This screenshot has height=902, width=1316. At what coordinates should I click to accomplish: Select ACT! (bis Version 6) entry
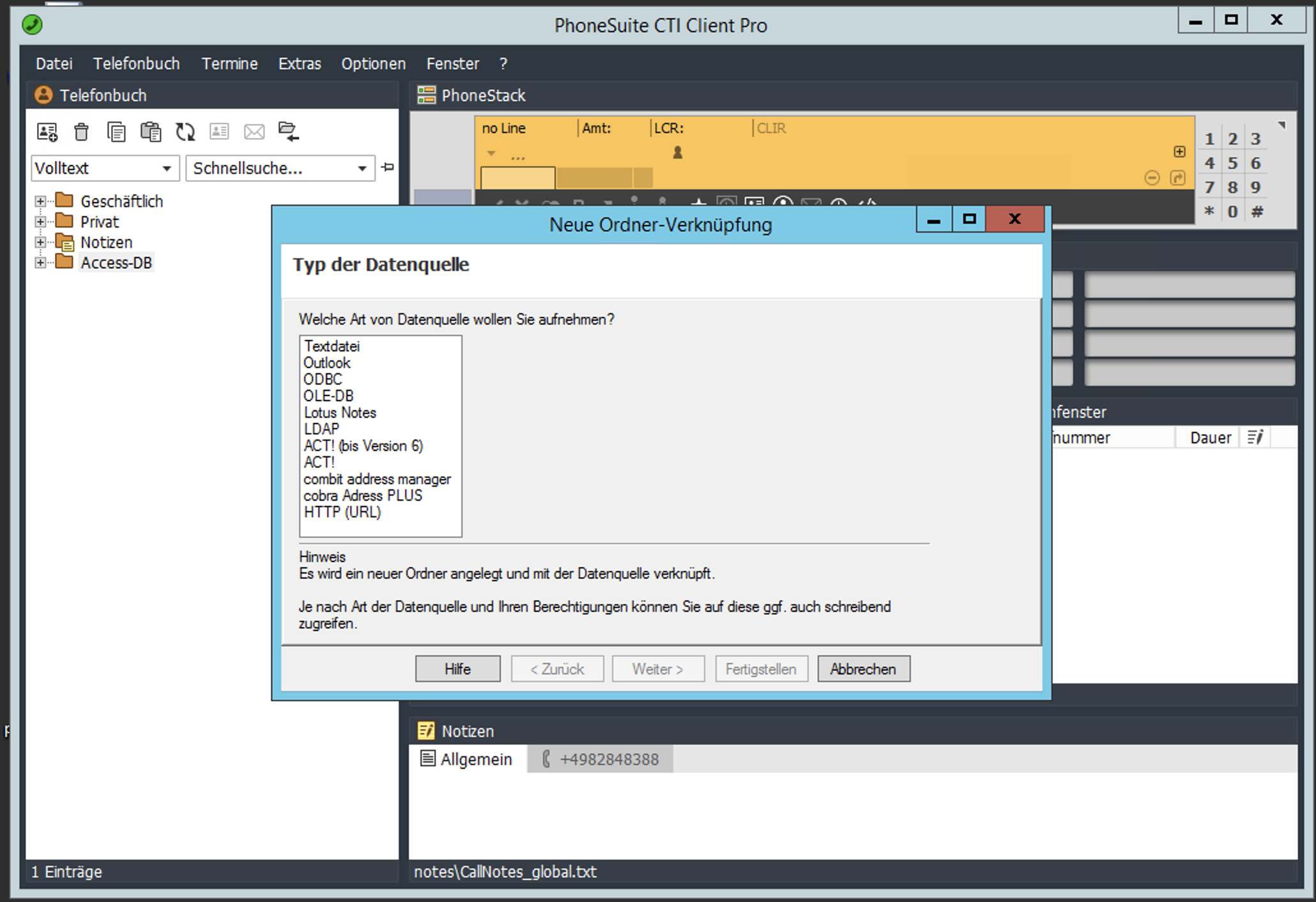pyautogui.click(x=363, y=446)
